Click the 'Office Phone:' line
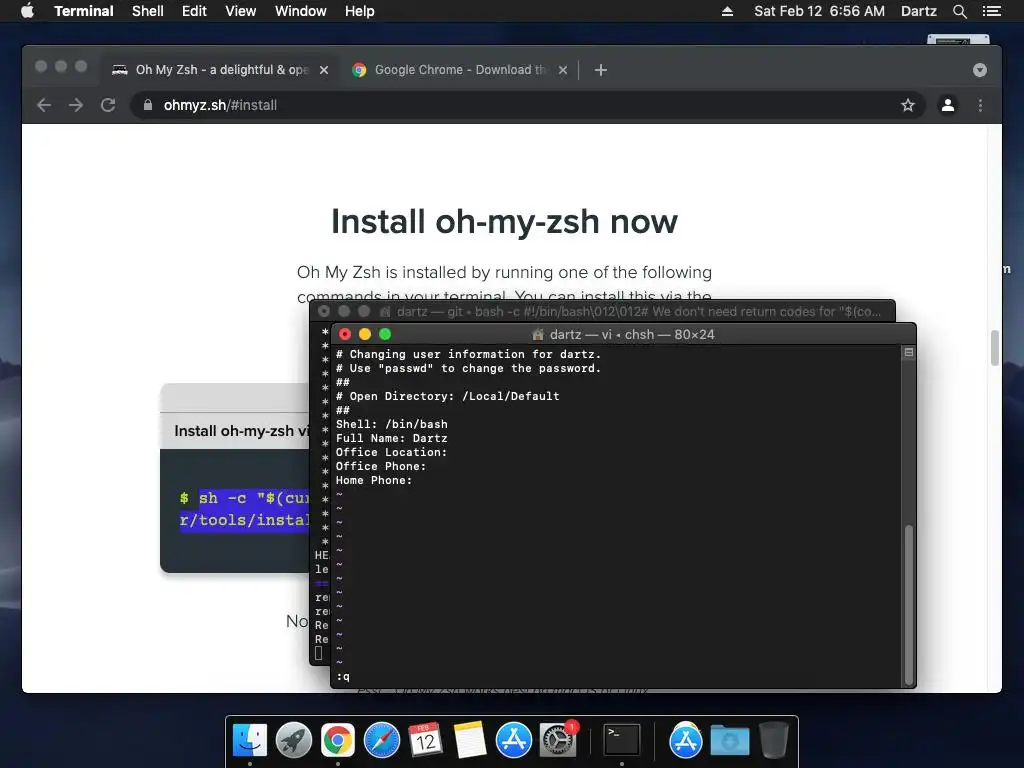The image size is (1024, 768). tap(381, 466)
